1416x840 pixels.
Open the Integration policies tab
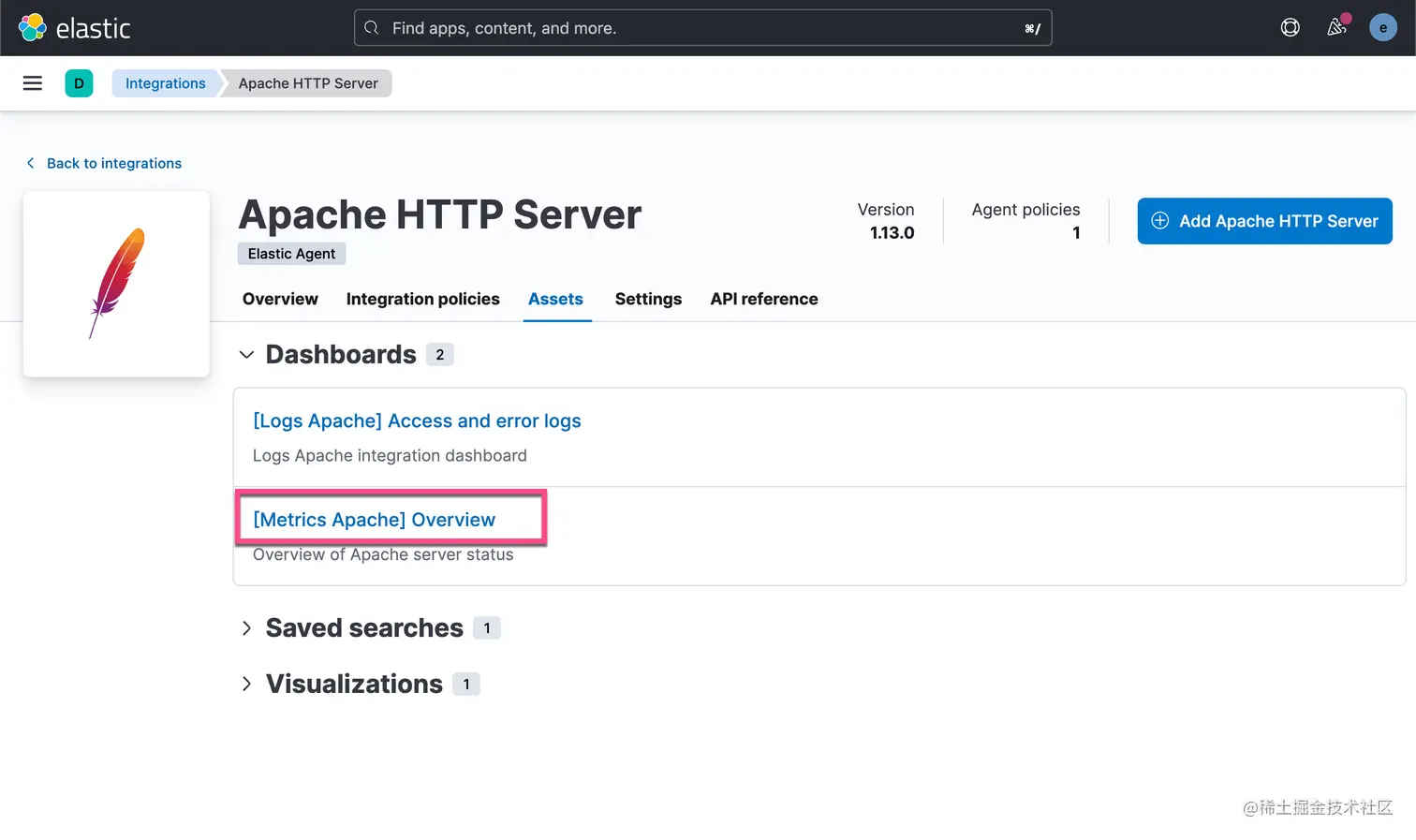(422, 299)
